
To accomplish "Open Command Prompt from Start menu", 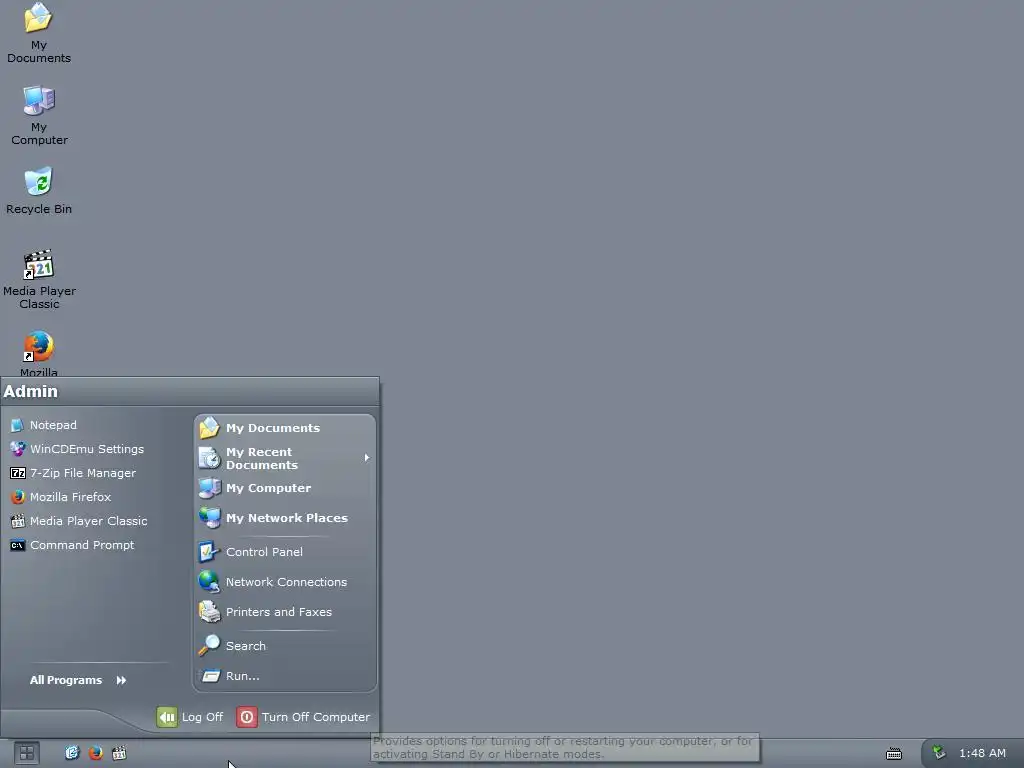I will click(x=72, y=545).
